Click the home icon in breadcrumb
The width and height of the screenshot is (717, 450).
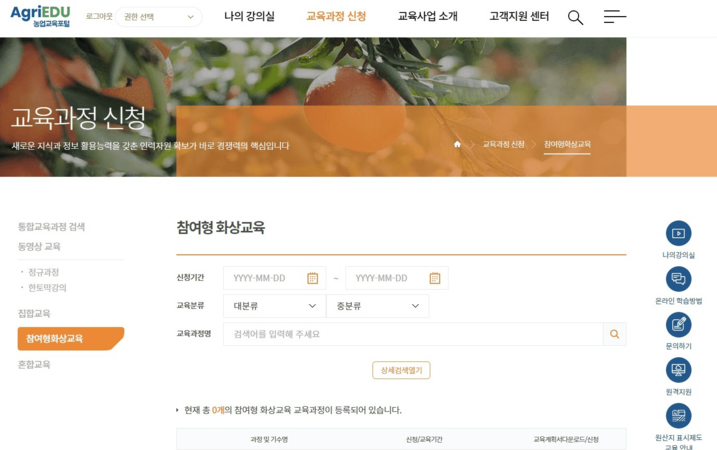pos(457,144)
